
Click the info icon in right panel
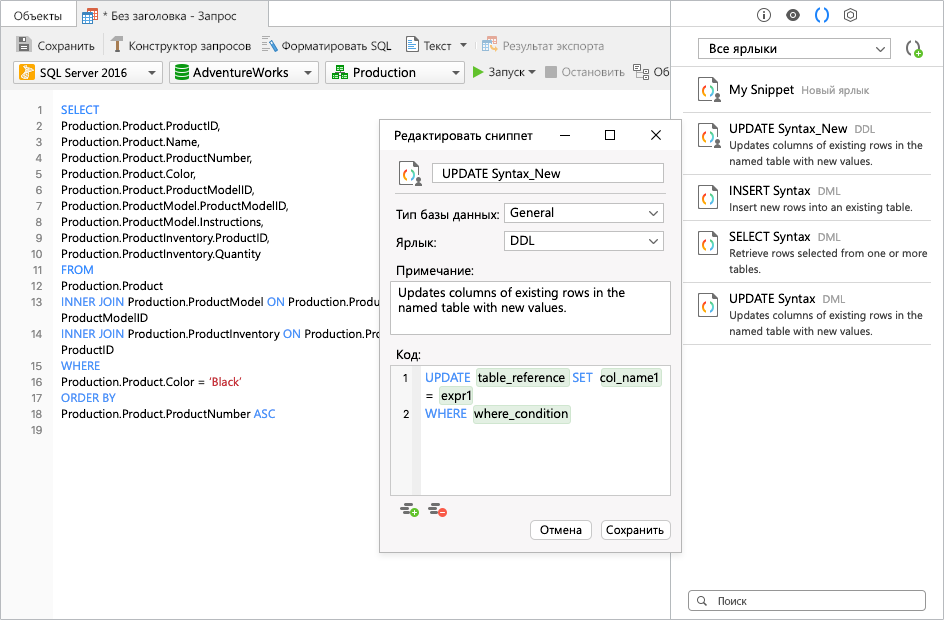coord(763,15)
